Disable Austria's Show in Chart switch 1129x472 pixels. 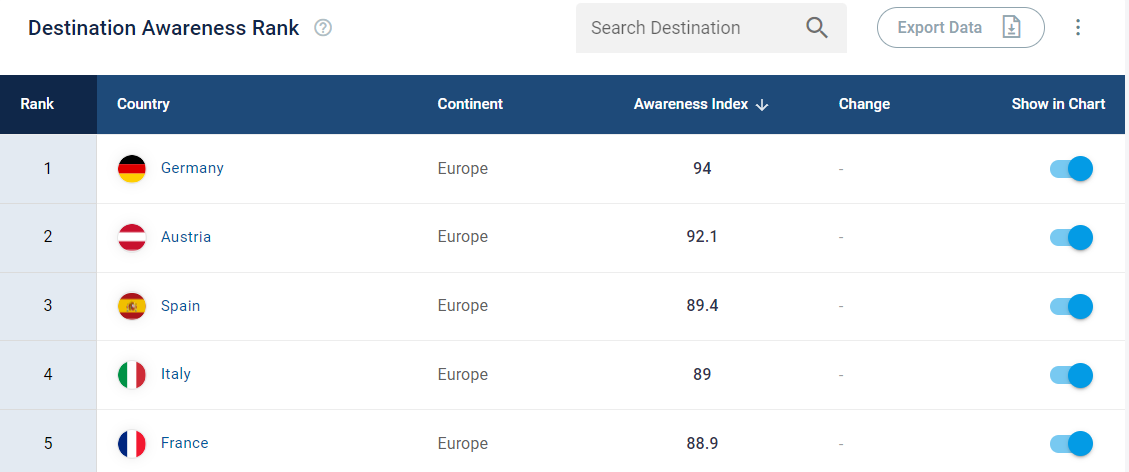coord(1071,237)
